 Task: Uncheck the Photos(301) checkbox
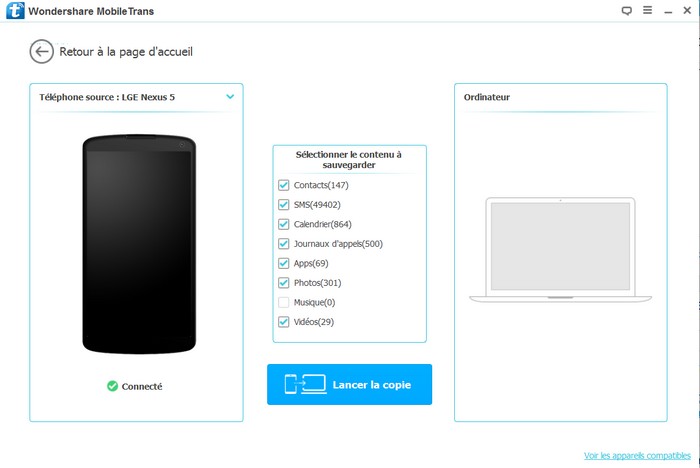click(283, 283)
